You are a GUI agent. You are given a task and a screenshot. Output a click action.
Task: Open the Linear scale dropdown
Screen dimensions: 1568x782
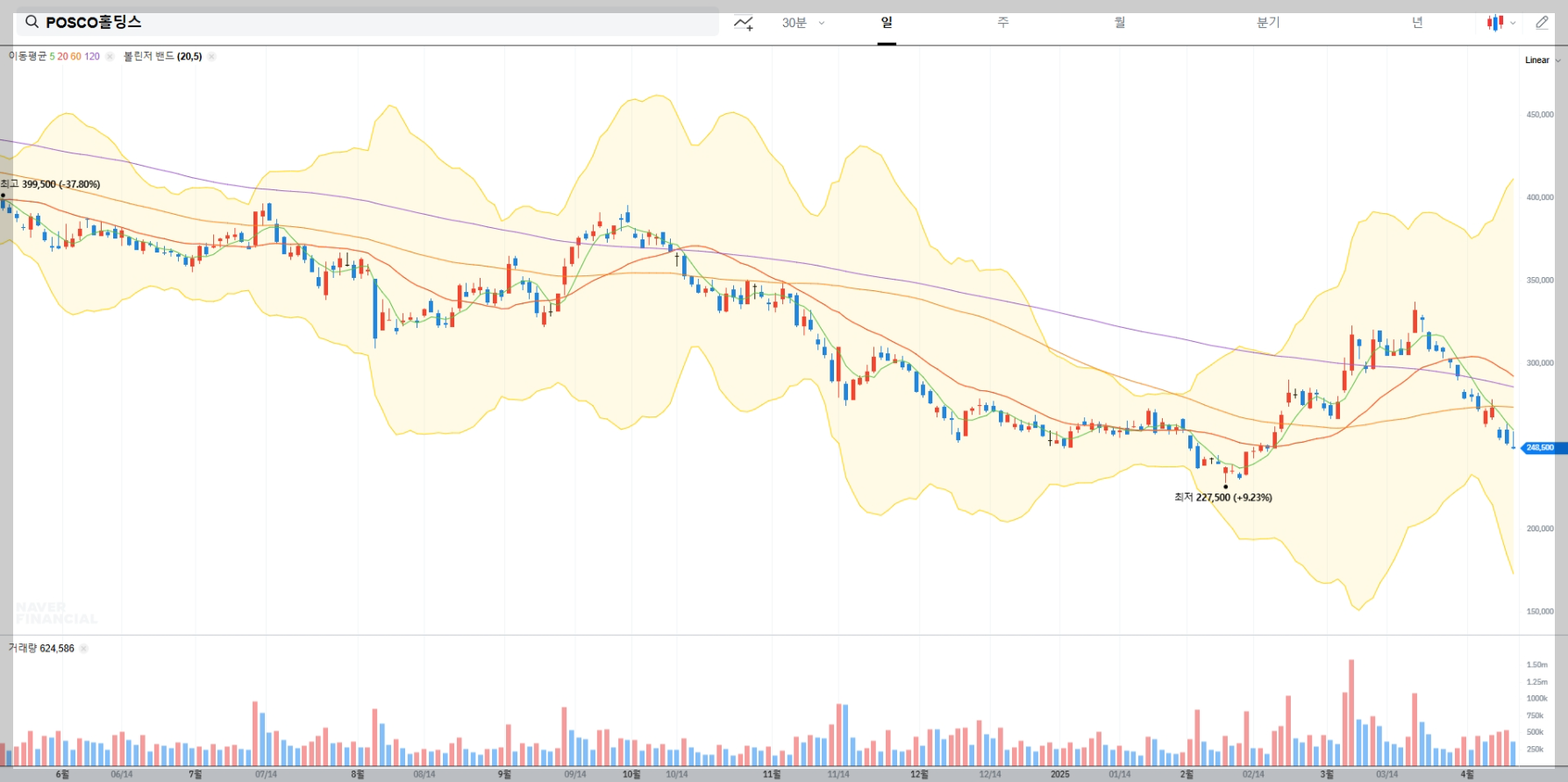pyautogui.click(x=1543, y=60)
